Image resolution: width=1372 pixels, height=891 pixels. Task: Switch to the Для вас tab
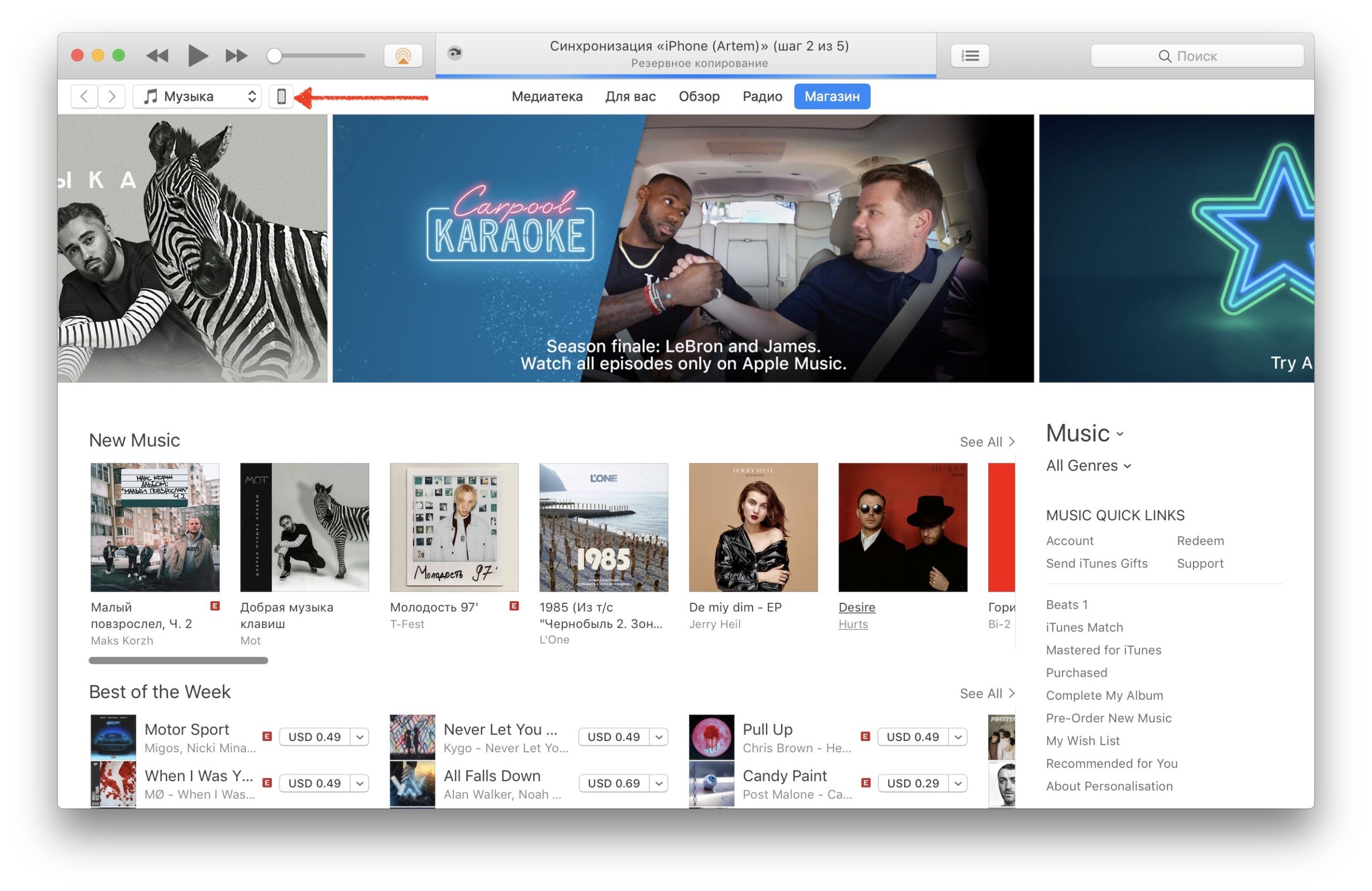click(x=631, y=96)
